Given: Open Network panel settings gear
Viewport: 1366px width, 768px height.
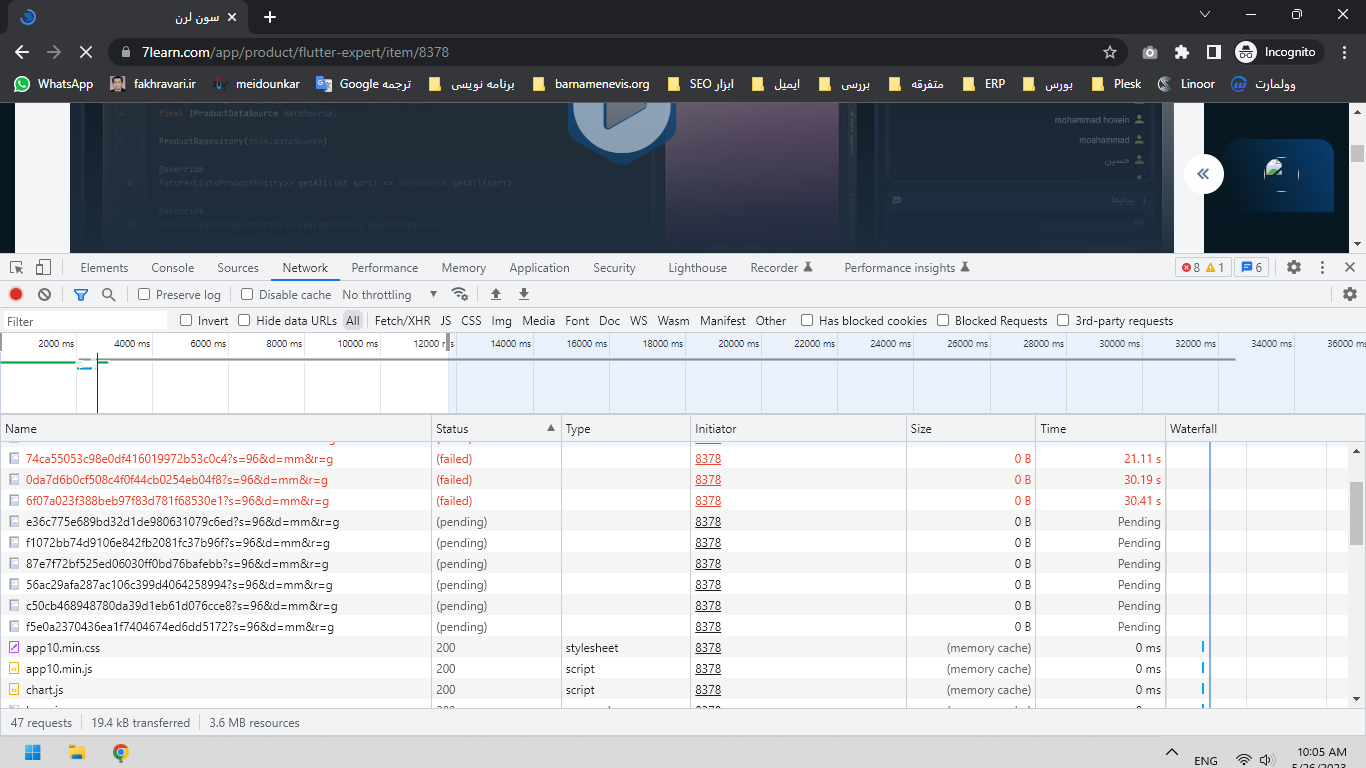Looking at the screenshot, I should 1350,294.
